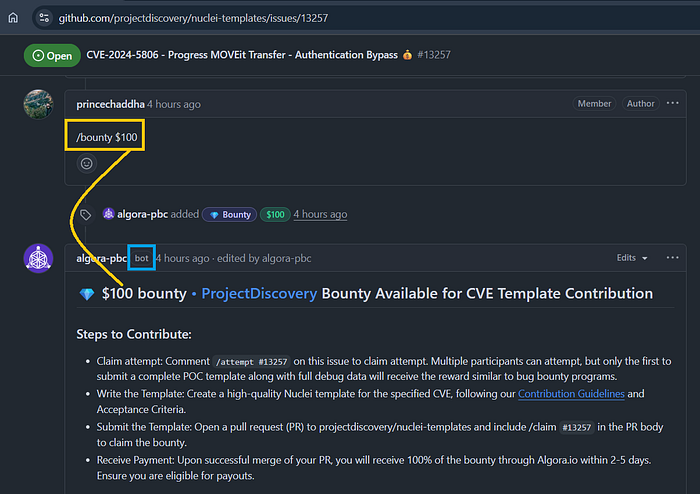
Task: Click the blue diamond bounty icon
Action: 87,294
